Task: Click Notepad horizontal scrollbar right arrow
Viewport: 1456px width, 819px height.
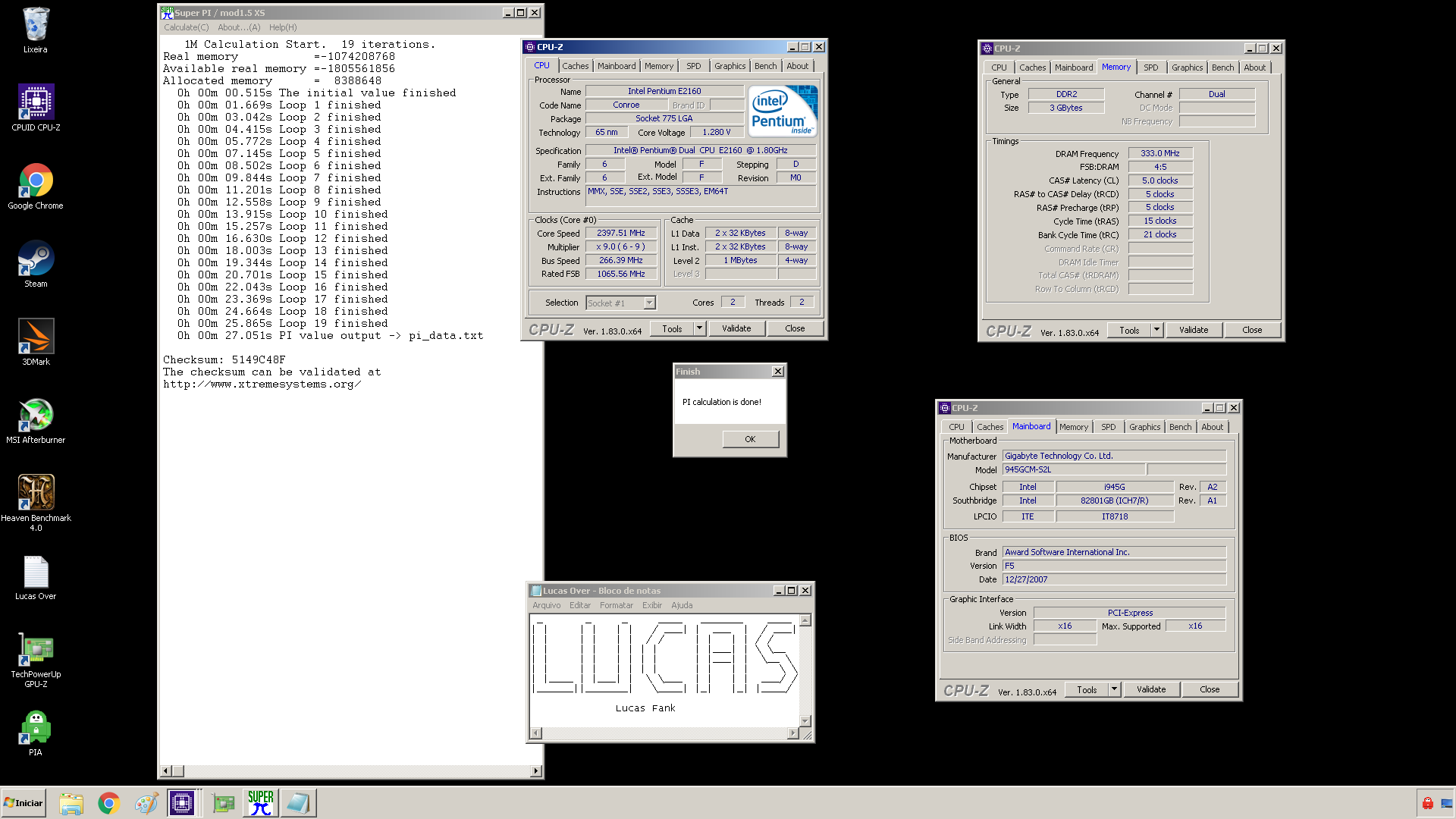Action: (793, 733)
